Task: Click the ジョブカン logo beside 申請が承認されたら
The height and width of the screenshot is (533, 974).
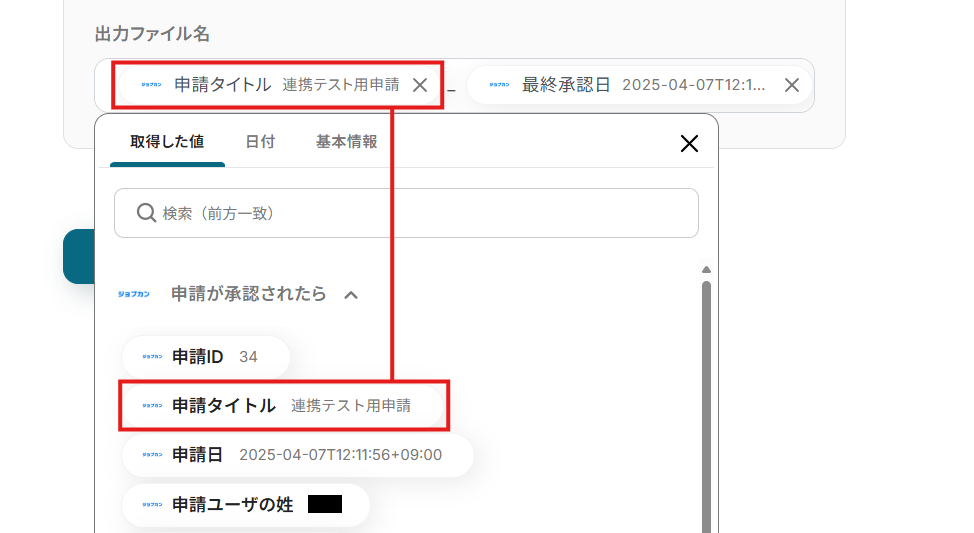Action: pyautogui.click(x=134, y=294)
